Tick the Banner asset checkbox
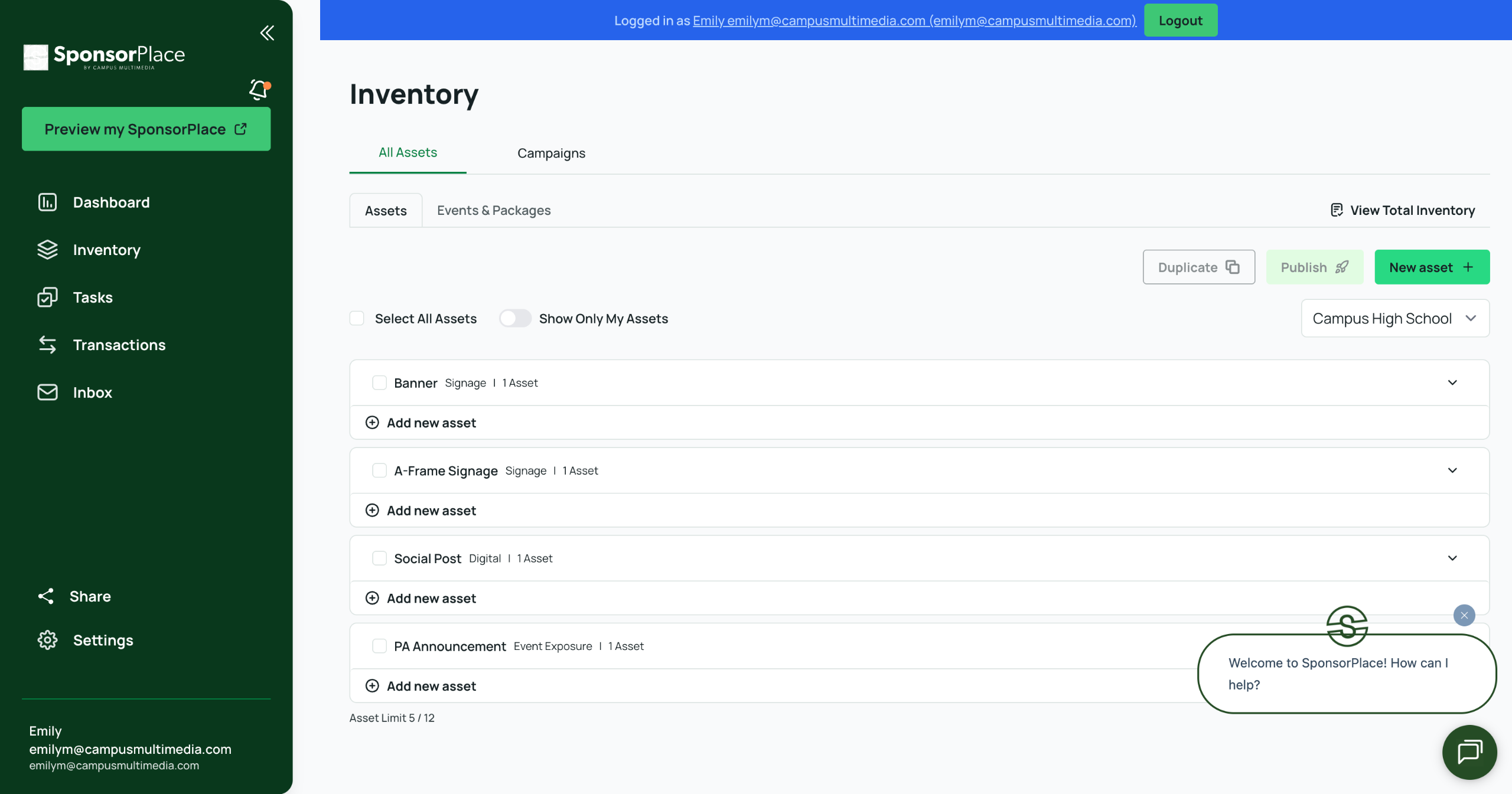1512x794 pixels. tap(379, 383)
